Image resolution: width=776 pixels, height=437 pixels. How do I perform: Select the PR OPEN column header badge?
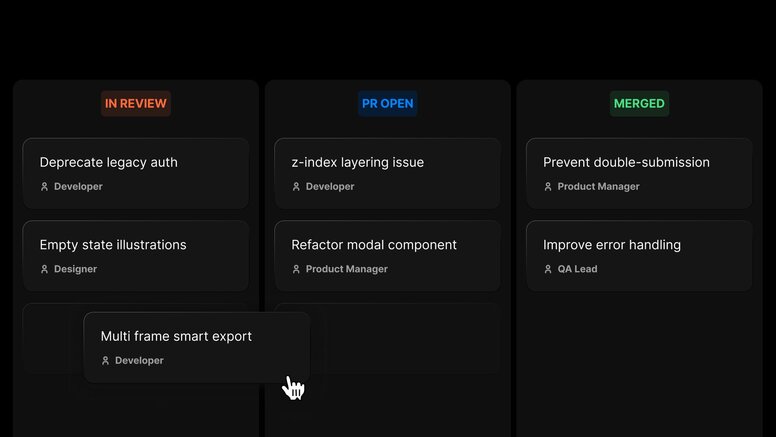coord(387,103)
